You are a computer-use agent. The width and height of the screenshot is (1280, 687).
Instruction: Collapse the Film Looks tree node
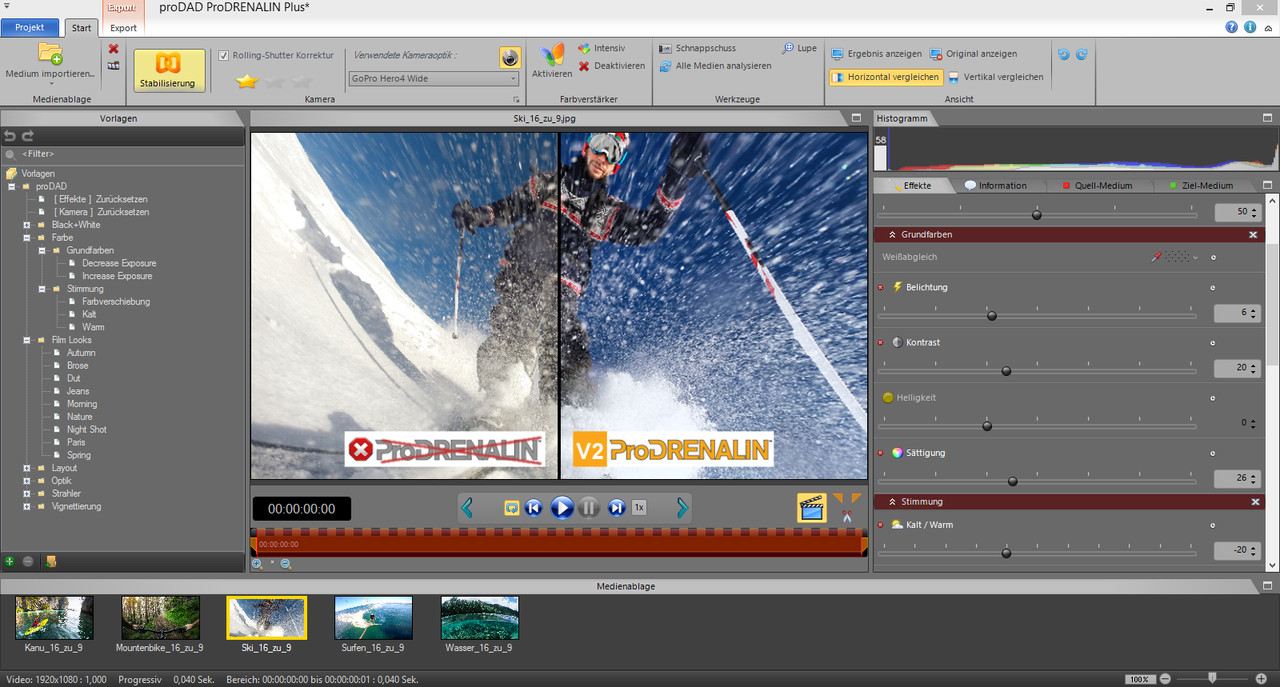click(27, 340)
